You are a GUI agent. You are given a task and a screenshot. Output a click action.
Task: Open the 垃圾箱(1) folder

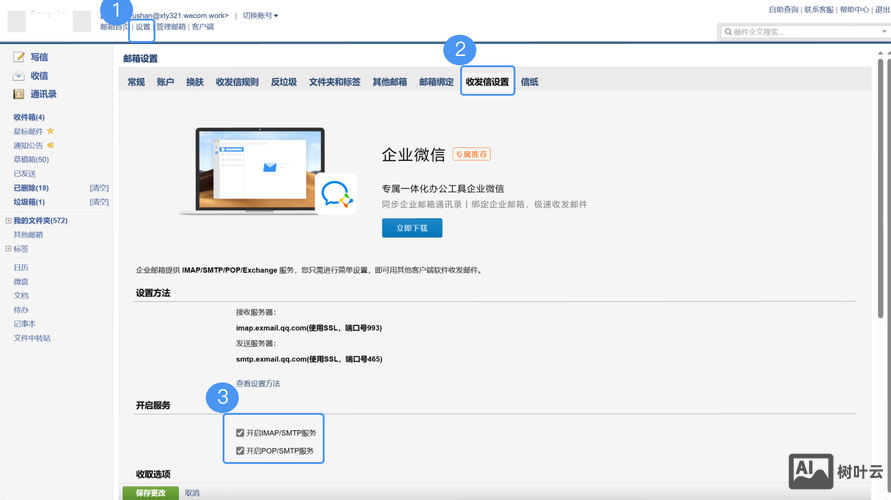(x=29, y=202)
